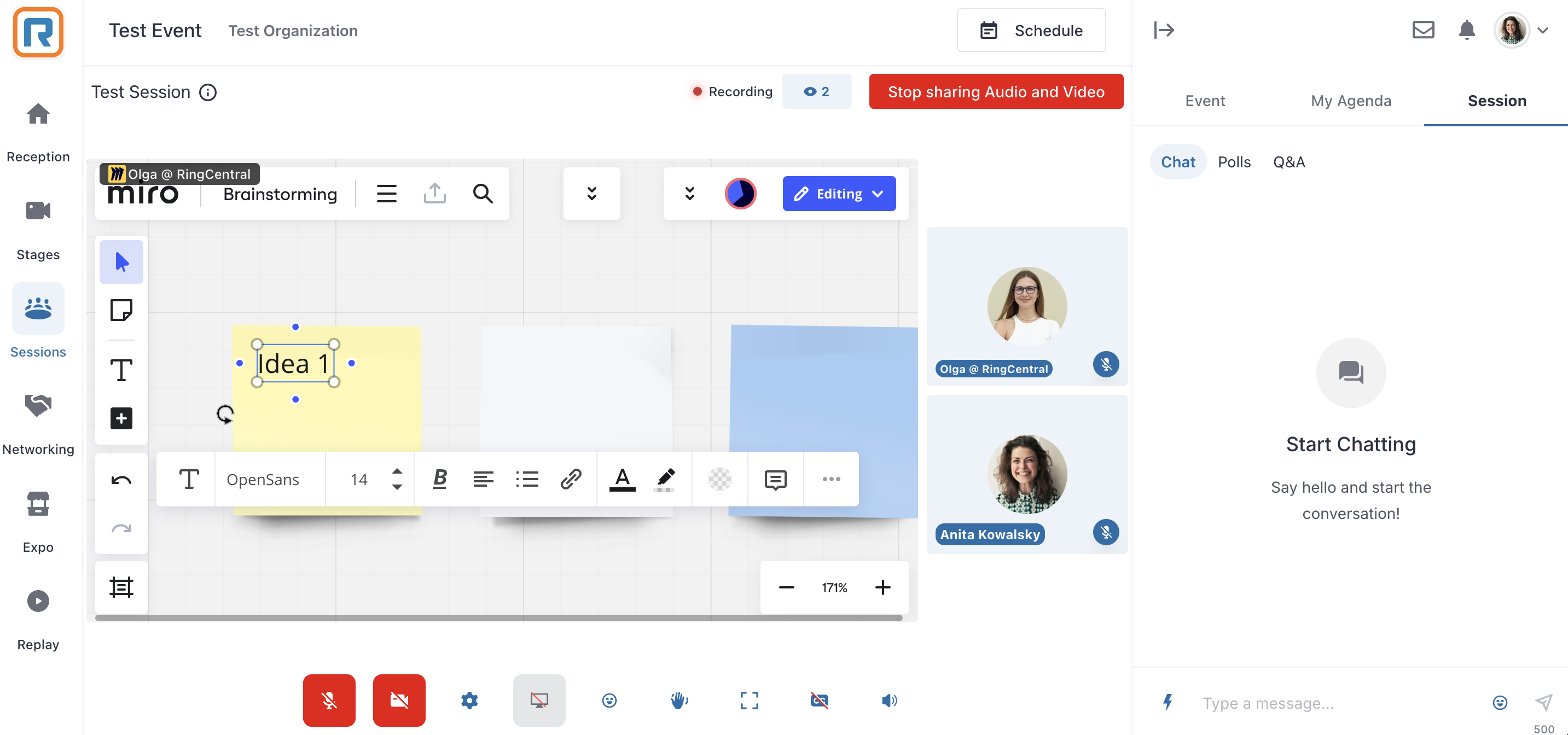Toggle Anita Kowalsky's muted microphone indicator

(x=1106, y=533)
